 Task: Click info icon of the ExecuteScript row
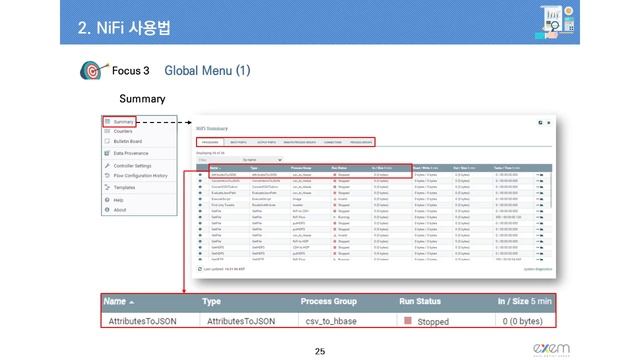click(200, 199)
